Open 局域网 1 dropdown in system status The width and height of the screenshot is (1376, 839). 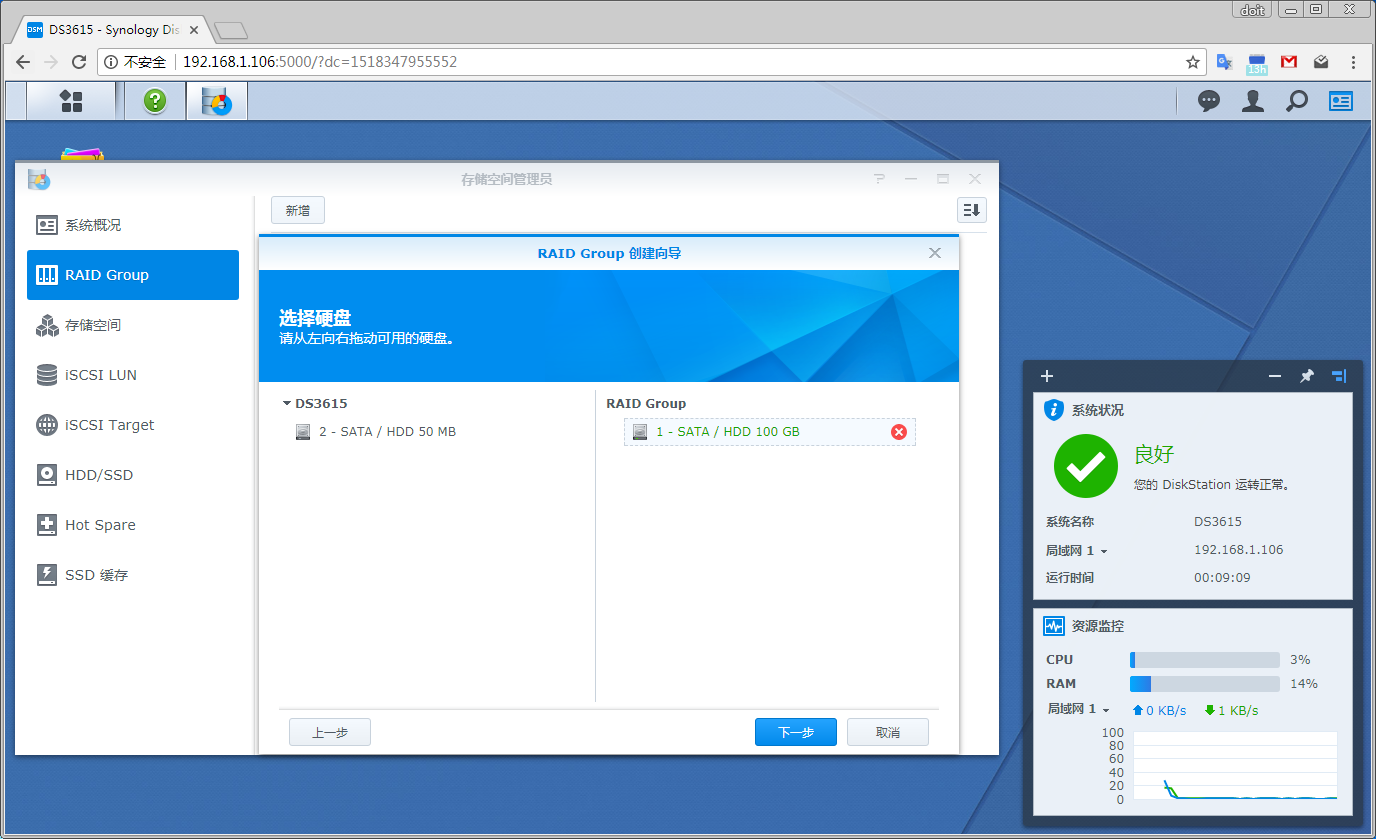(x=1077, y=551)
